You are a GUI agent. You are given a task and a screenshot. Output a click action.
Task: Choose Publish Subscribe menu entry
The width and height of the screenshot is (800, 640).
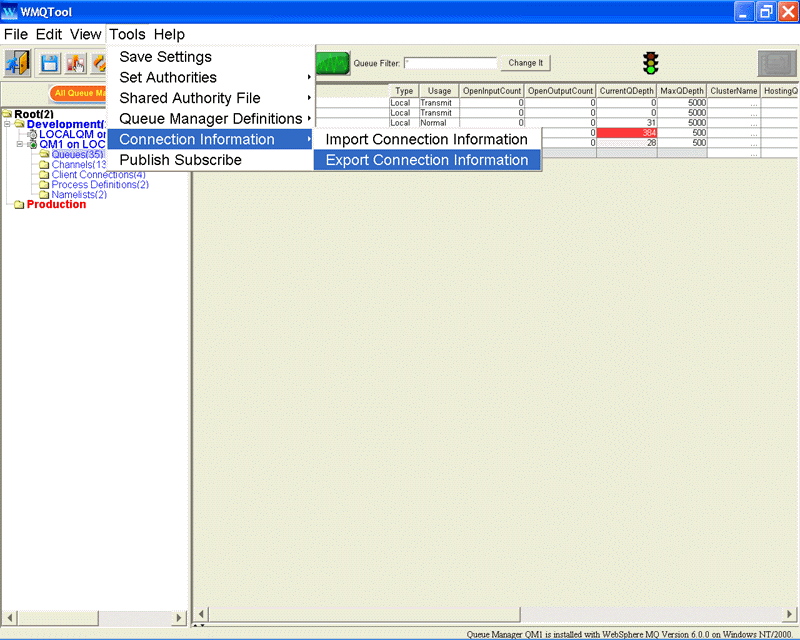click(210, 160)
